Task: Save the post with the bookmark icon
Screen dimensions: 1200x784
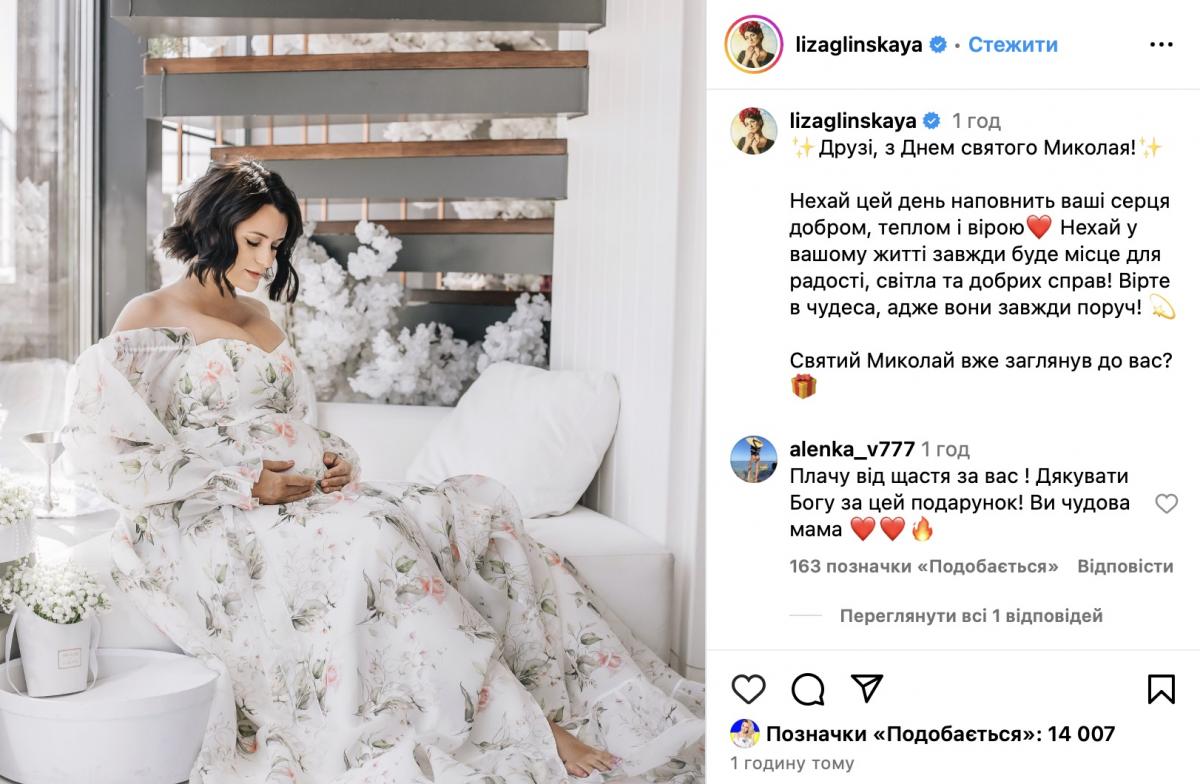Action: click(x=1161, y=689)
